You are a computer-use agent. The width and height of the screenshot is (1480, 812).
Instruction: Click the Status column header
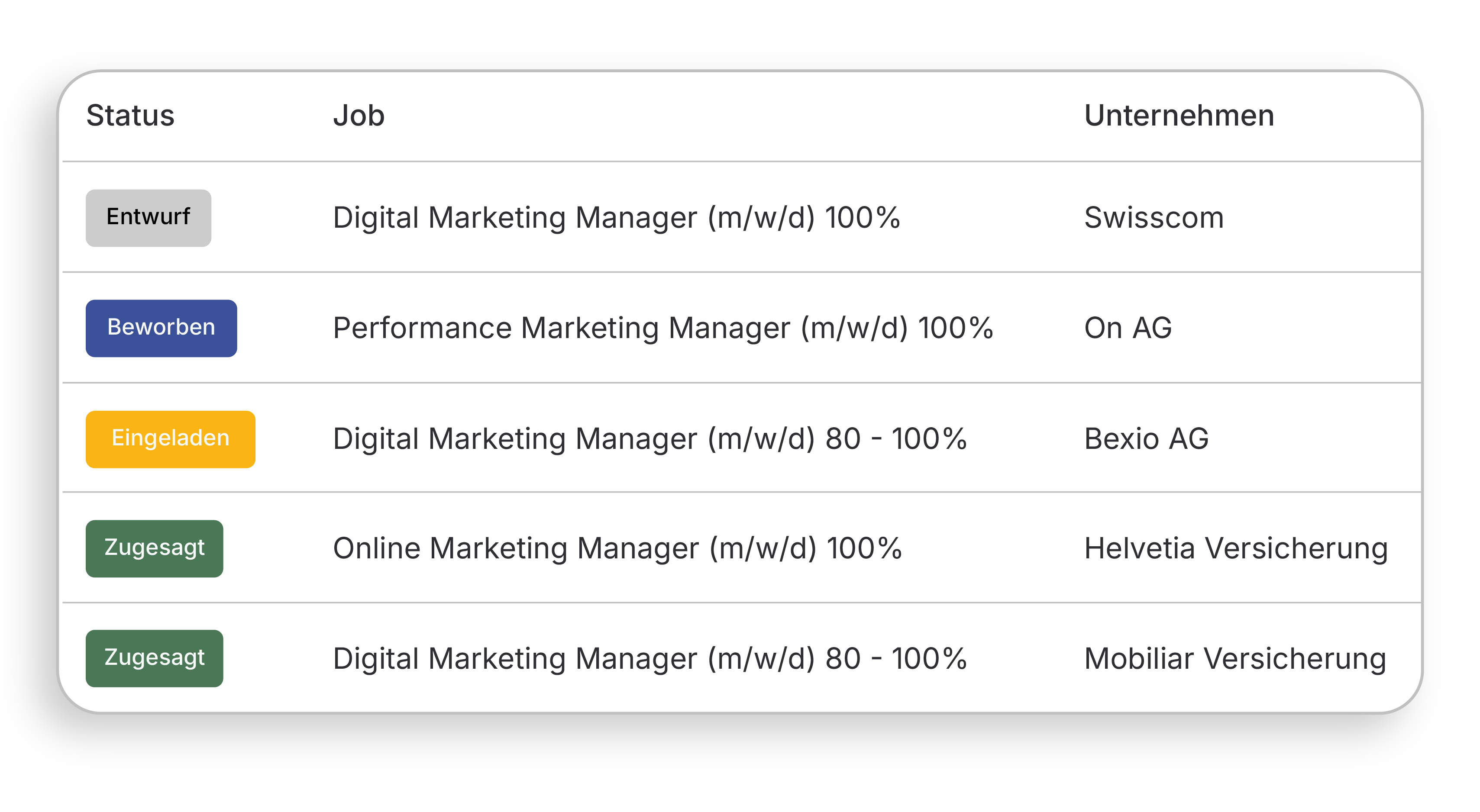[131, 116]
